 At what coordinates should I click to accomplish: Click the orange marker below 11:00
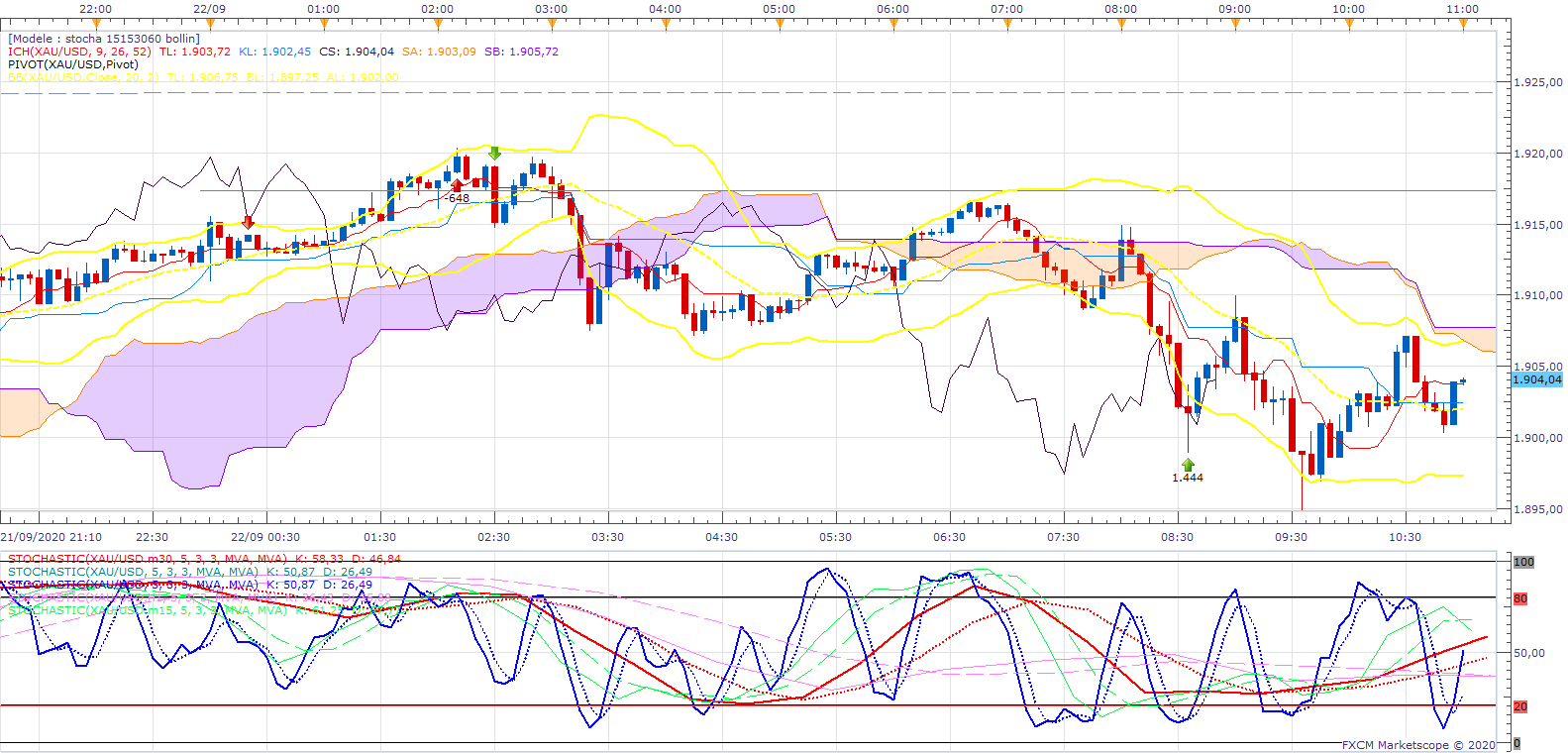pos(1463,22)
